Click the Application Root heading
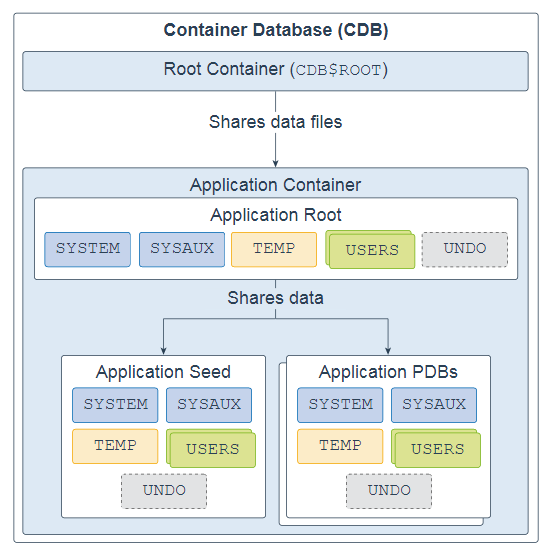The height and width of the screenshot is (559, 546). click(275, 215)
